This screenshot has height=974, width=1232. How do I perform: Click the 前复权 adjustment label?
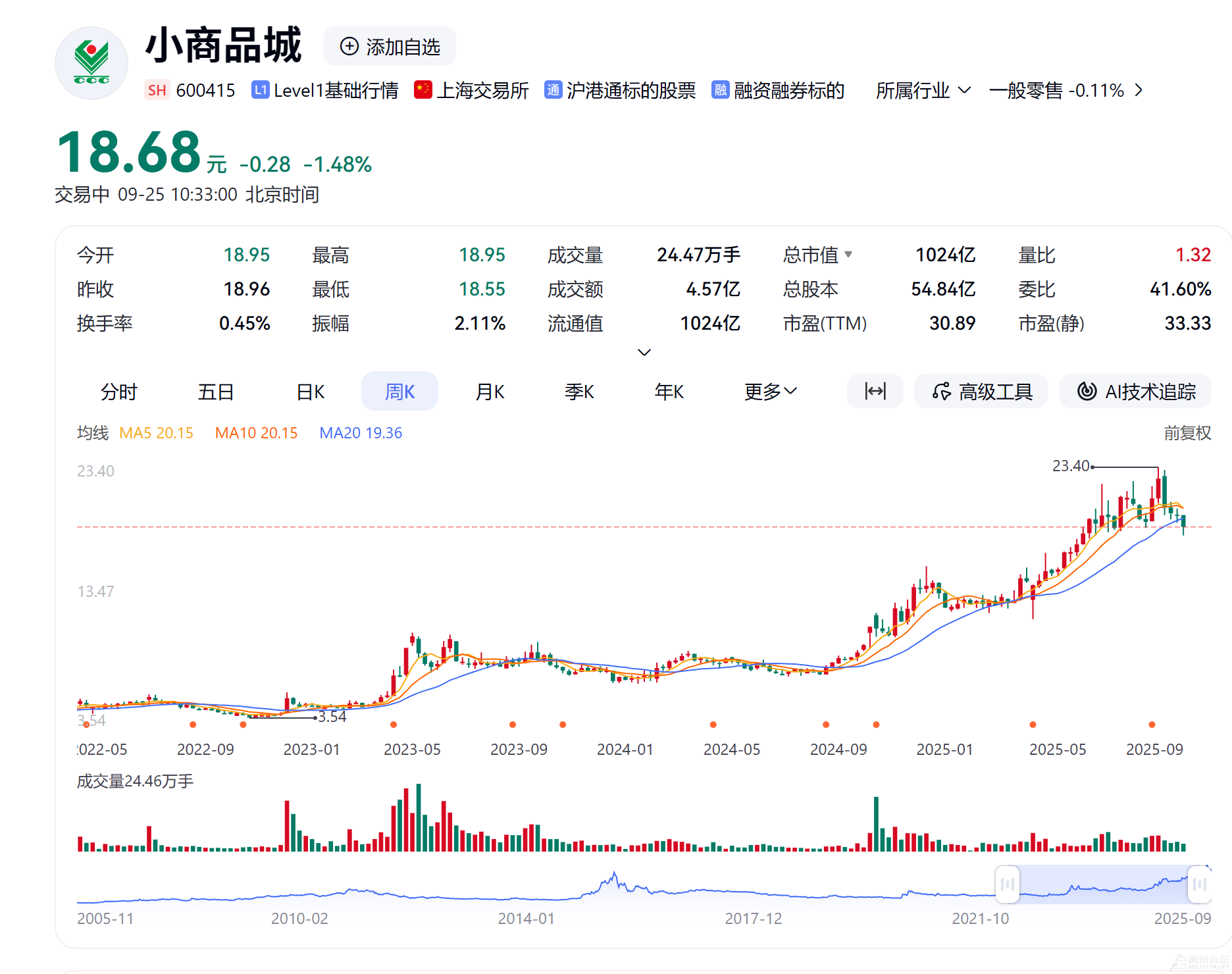tap(1187, 433)
